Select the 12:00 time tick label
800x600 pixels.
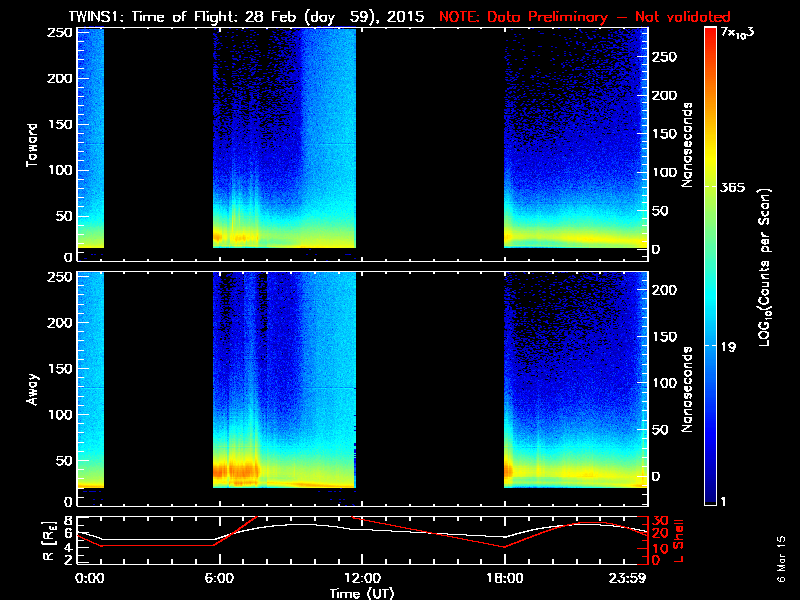tap(361, 578)
